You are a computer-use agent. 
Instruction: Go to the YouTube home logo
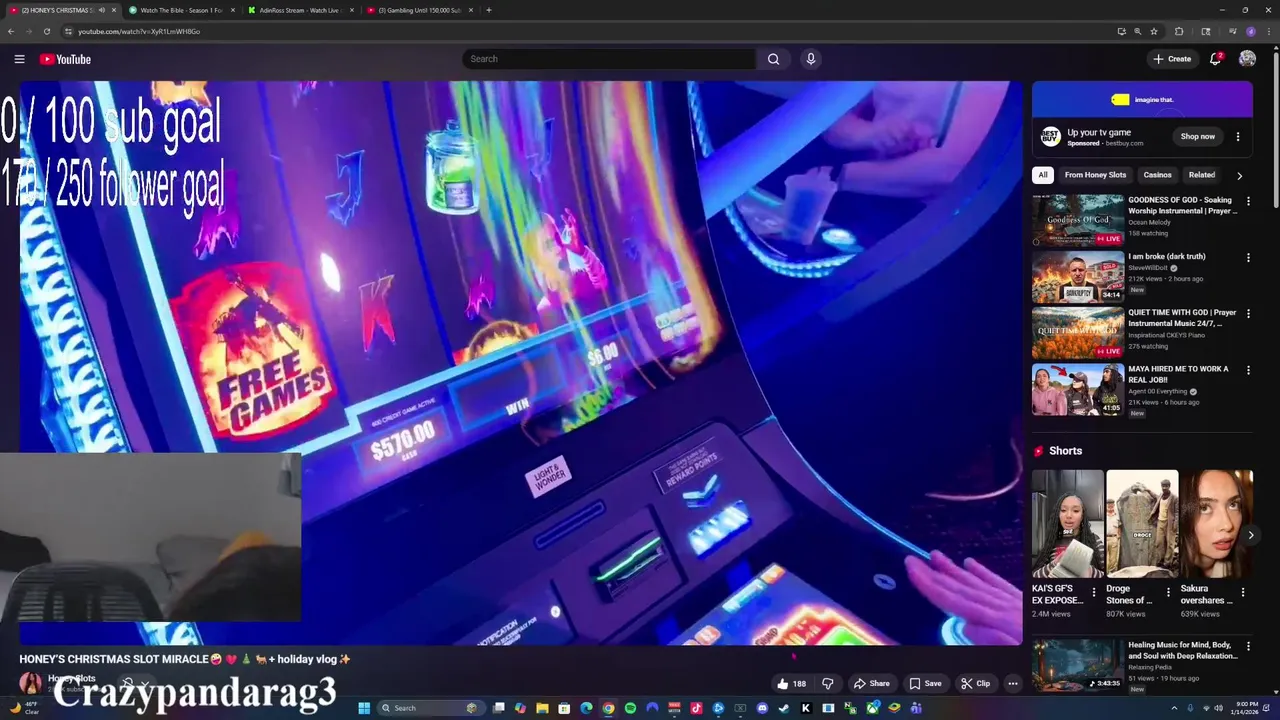[65, 59]
